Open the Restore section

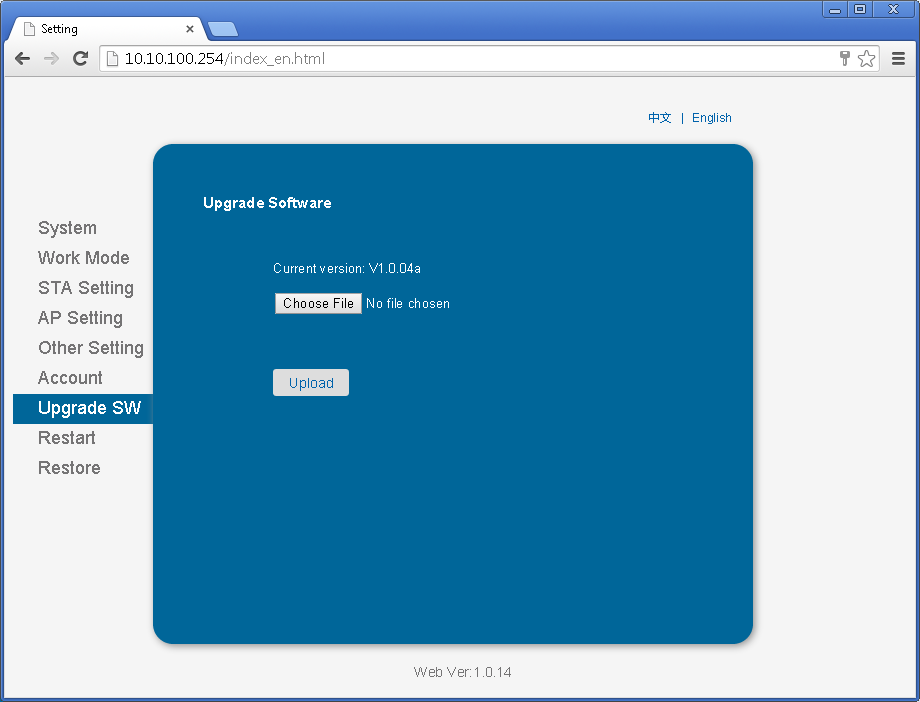click(x=69, y=468)
